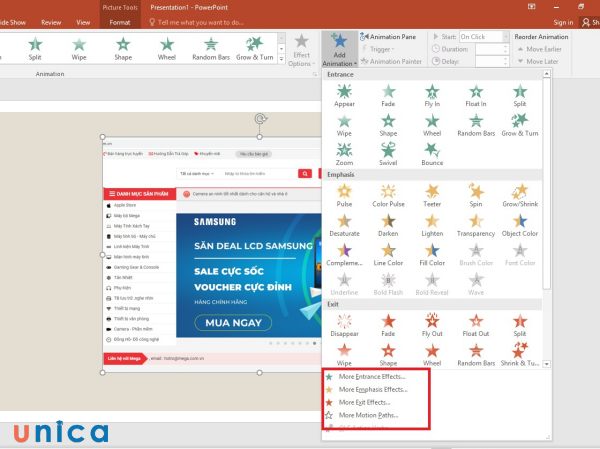The image size is (600, 449).
Task: Open More Motion Paths dialog
Action: click(x=368, y=415)
